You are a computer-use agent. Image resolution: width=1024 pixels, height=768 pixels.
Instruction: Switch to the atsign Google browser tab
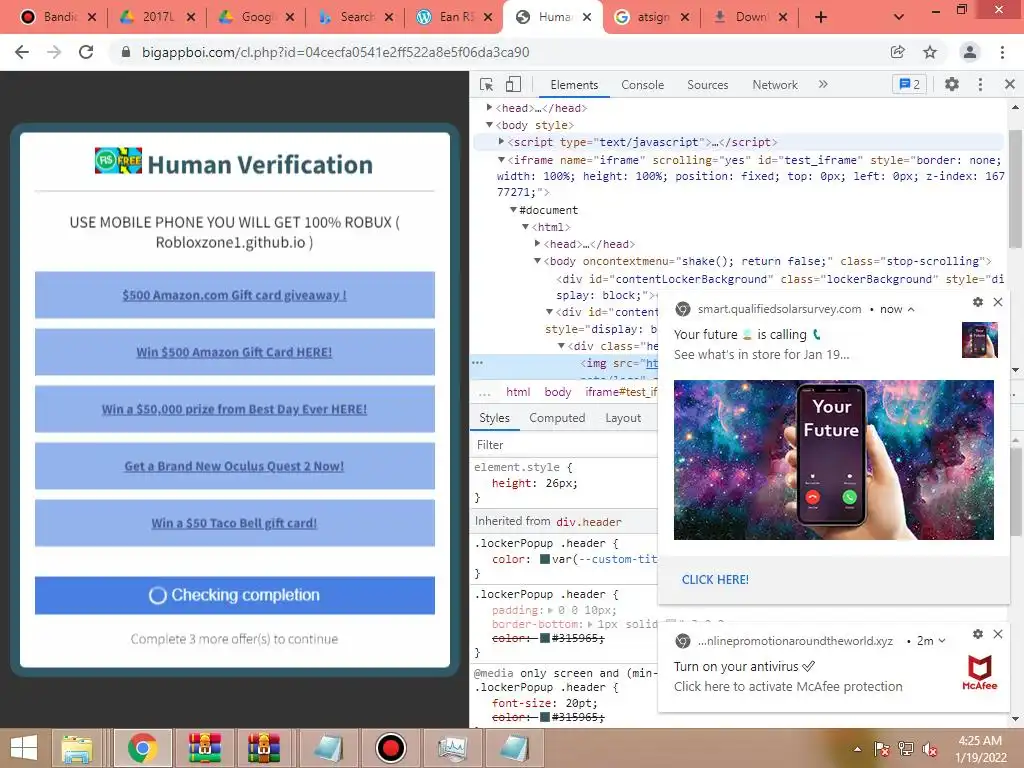(651, 17)
